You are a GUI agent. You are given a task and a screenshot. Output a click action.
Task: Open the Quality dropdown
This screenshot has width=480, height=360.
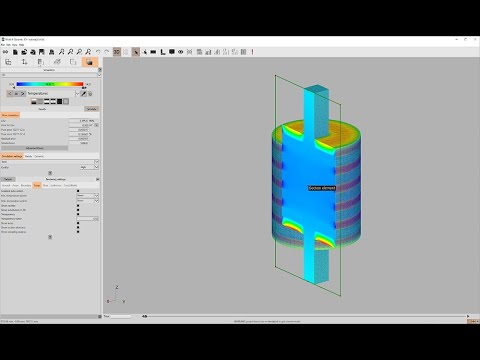click(89, 167)
